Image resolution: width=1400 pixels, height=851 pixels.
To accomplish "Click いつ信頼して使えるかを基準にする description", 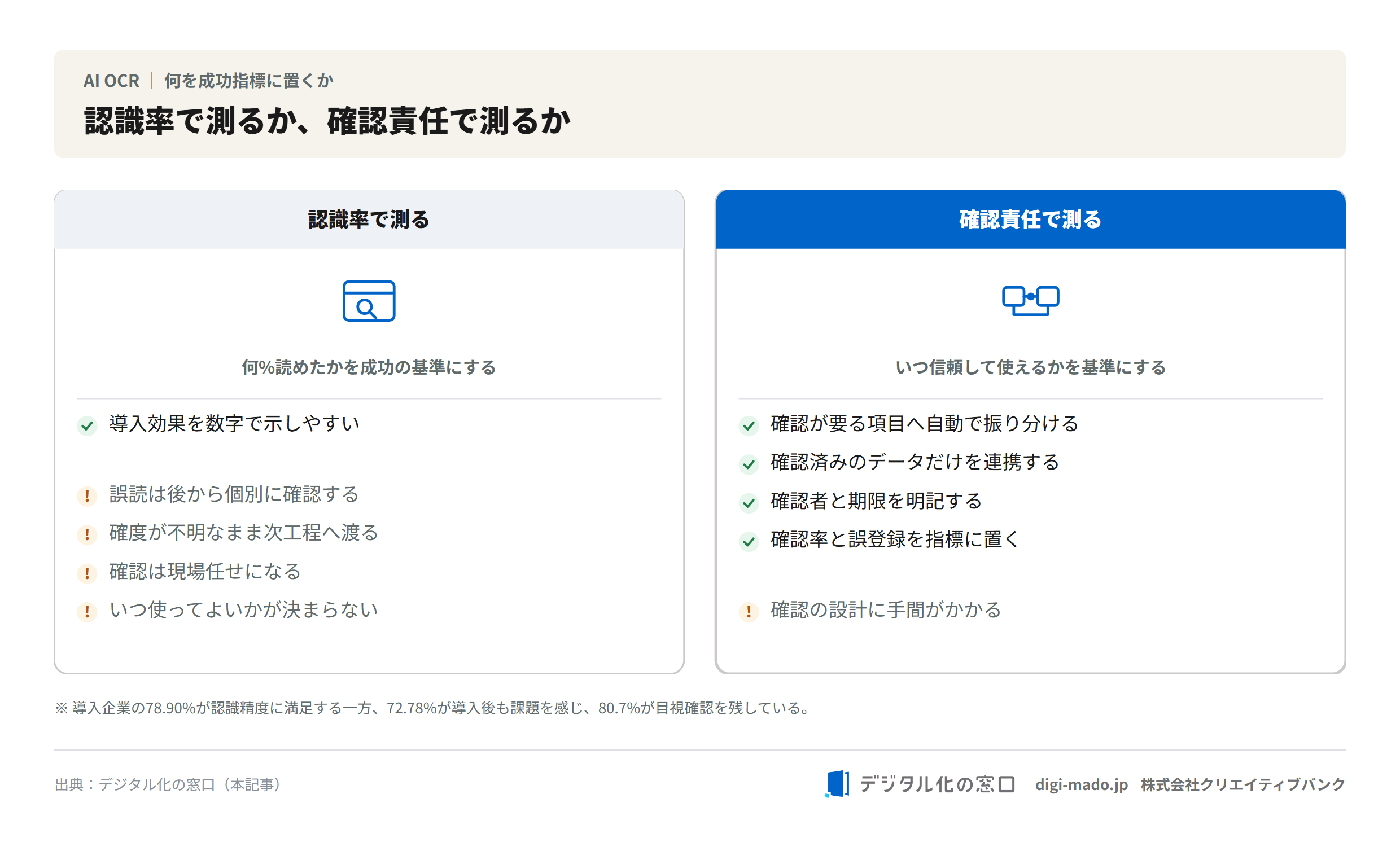I will pos(1030,367).
